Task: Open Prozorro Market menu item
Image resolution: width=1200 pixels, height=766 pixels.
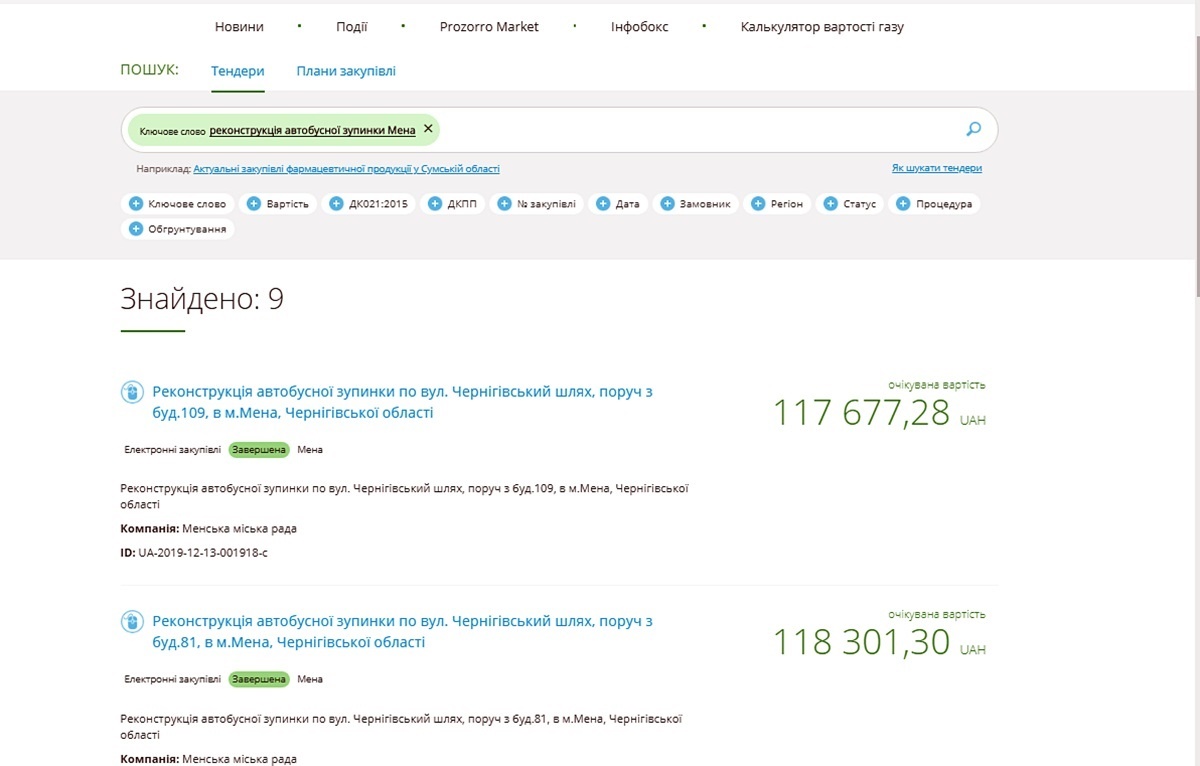Action: point(489,27)
